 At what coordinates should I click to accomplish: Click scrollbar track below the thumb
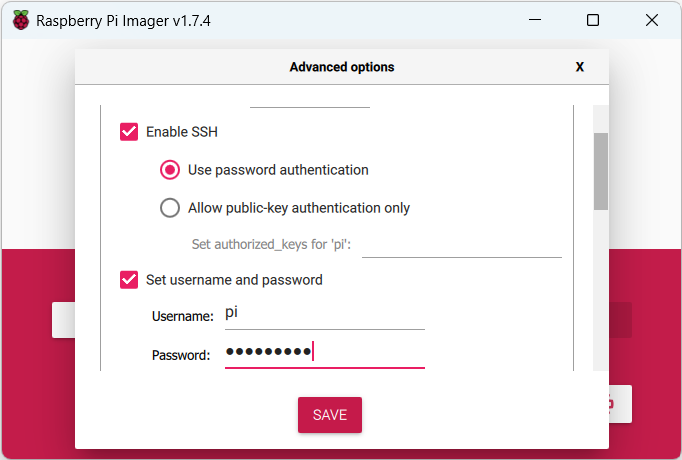coord(601,290)
